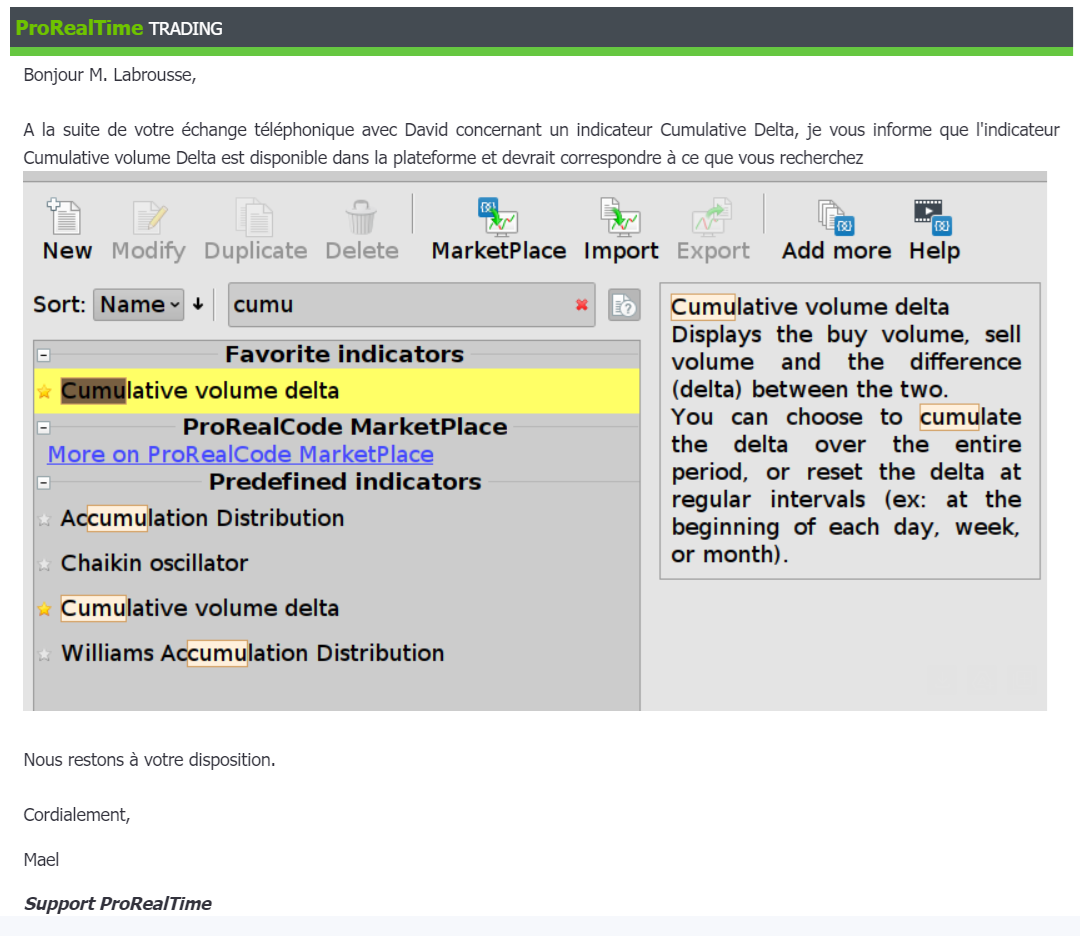Viewport: 1080px width, 947px height.
Task: Collapse the ProRealCode MarketPlace section
Action: (43, 428)
